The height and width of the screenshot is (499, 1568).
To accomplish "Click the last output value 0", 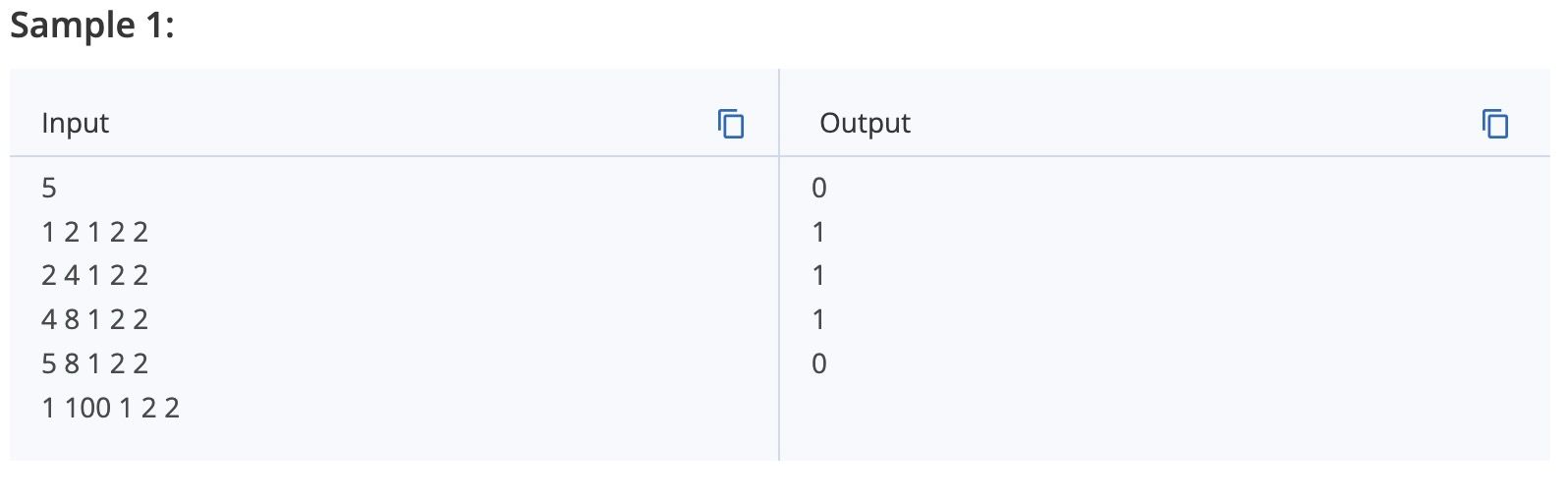I will (819, 363).
